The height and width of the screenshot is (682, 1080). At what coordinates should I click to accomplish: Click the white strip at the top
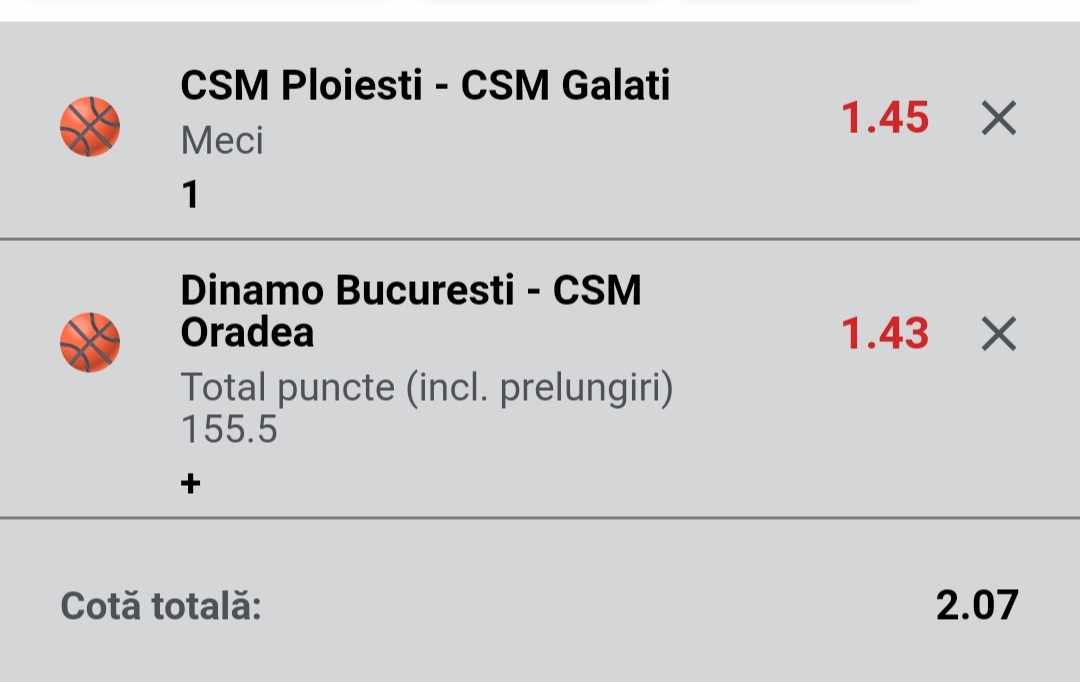[540, 10]
